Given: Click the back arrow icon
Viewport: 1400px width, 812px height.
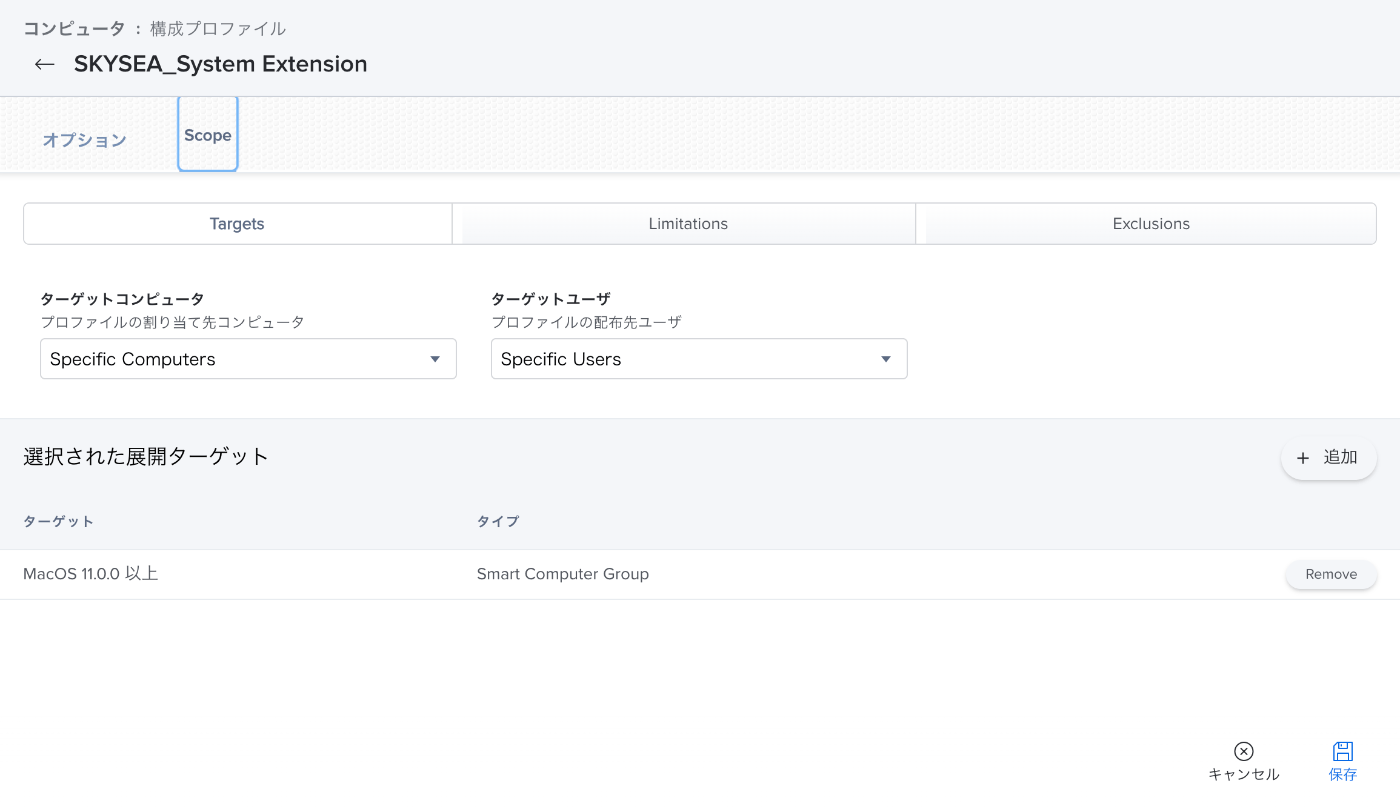Looking at the screenshot, I should coord(44,64).
